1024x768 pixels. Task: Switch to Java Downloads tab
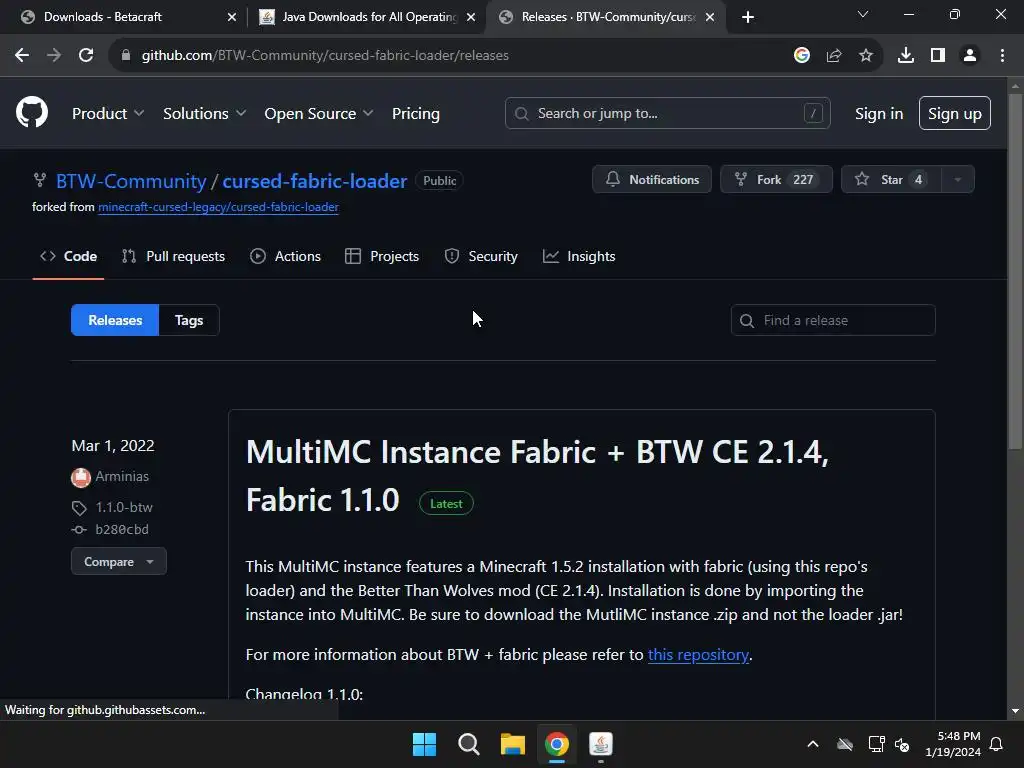366,17
